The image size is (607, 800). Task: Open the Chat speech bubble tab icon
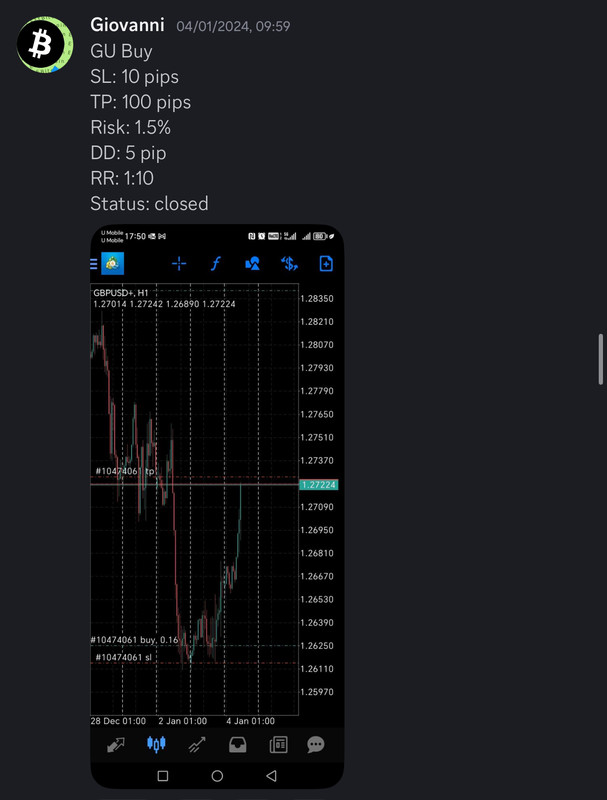point(316,745)
